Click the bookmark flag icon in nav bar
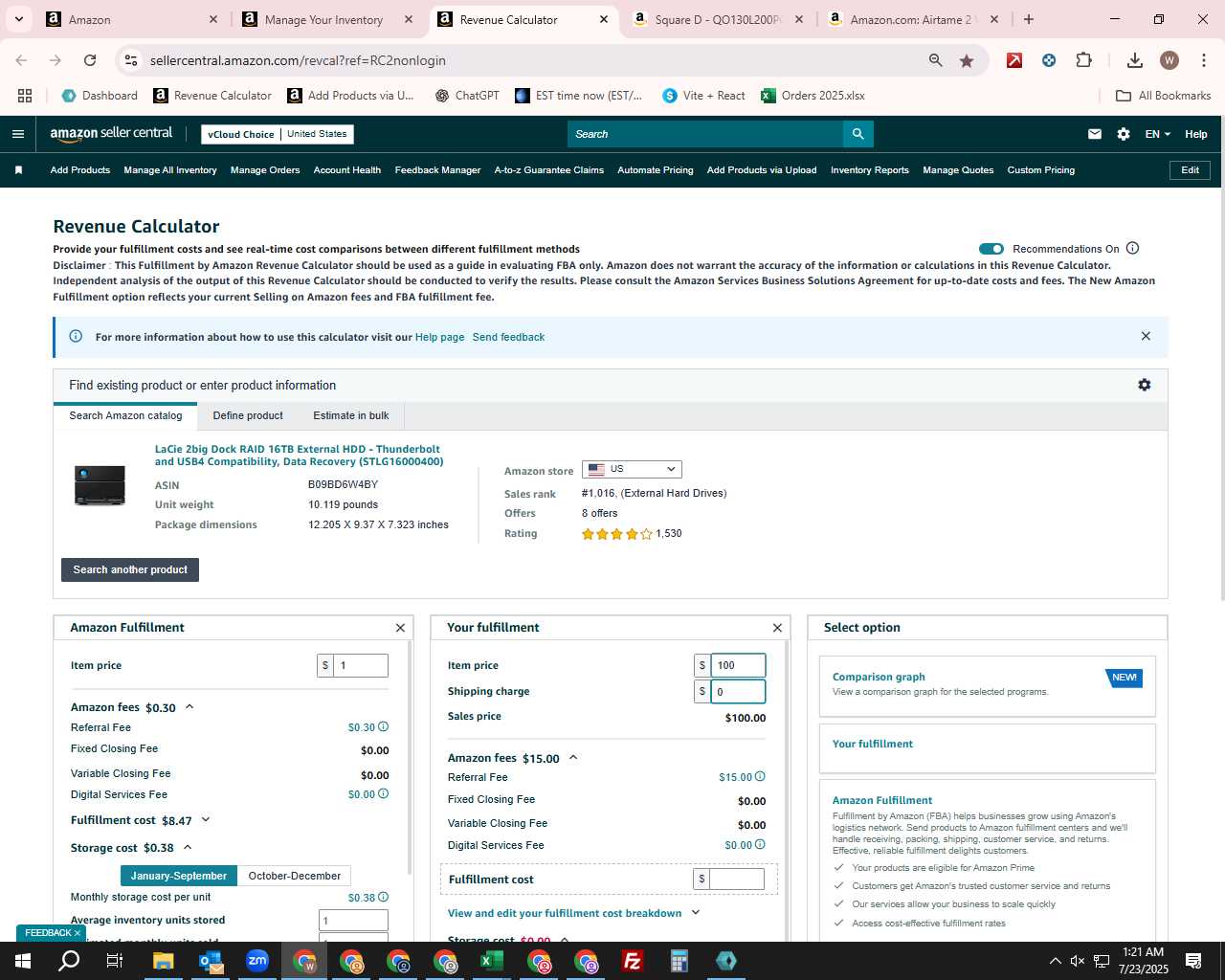The height and width of the screenshot is (980, 1225). 18,170
